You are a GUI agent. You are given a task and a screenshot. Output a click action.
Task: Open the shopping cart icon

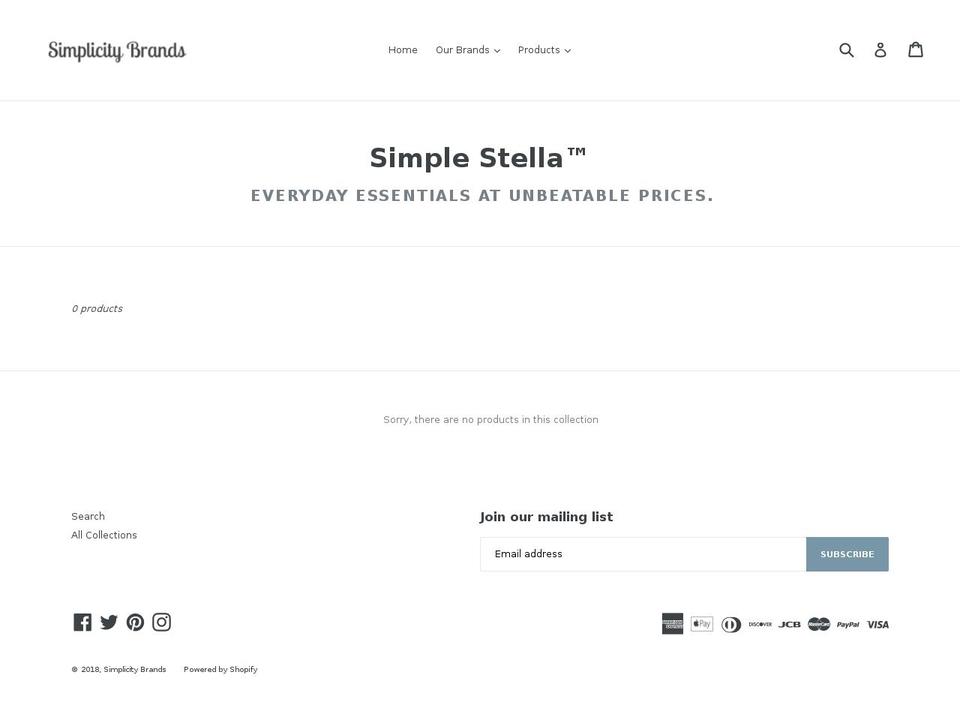click(x=916, y=48)
